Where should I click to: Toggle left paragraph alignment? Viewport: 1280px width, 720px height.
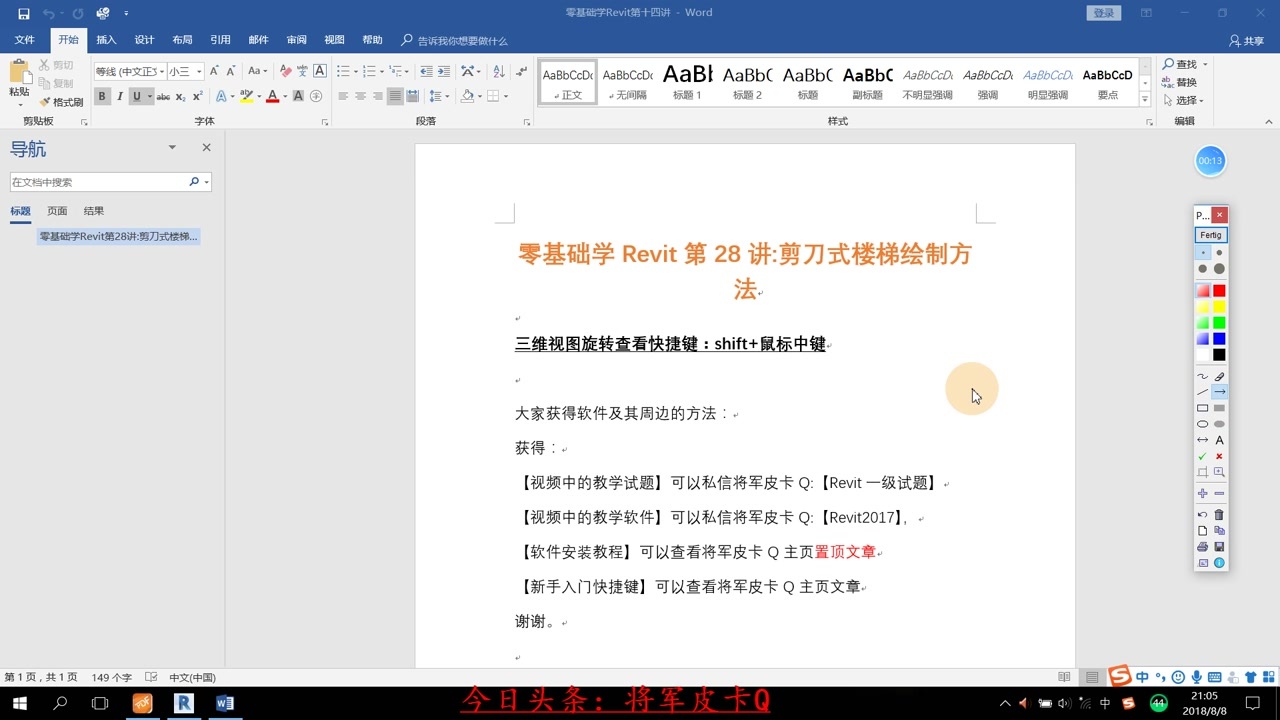pos(343,97)
